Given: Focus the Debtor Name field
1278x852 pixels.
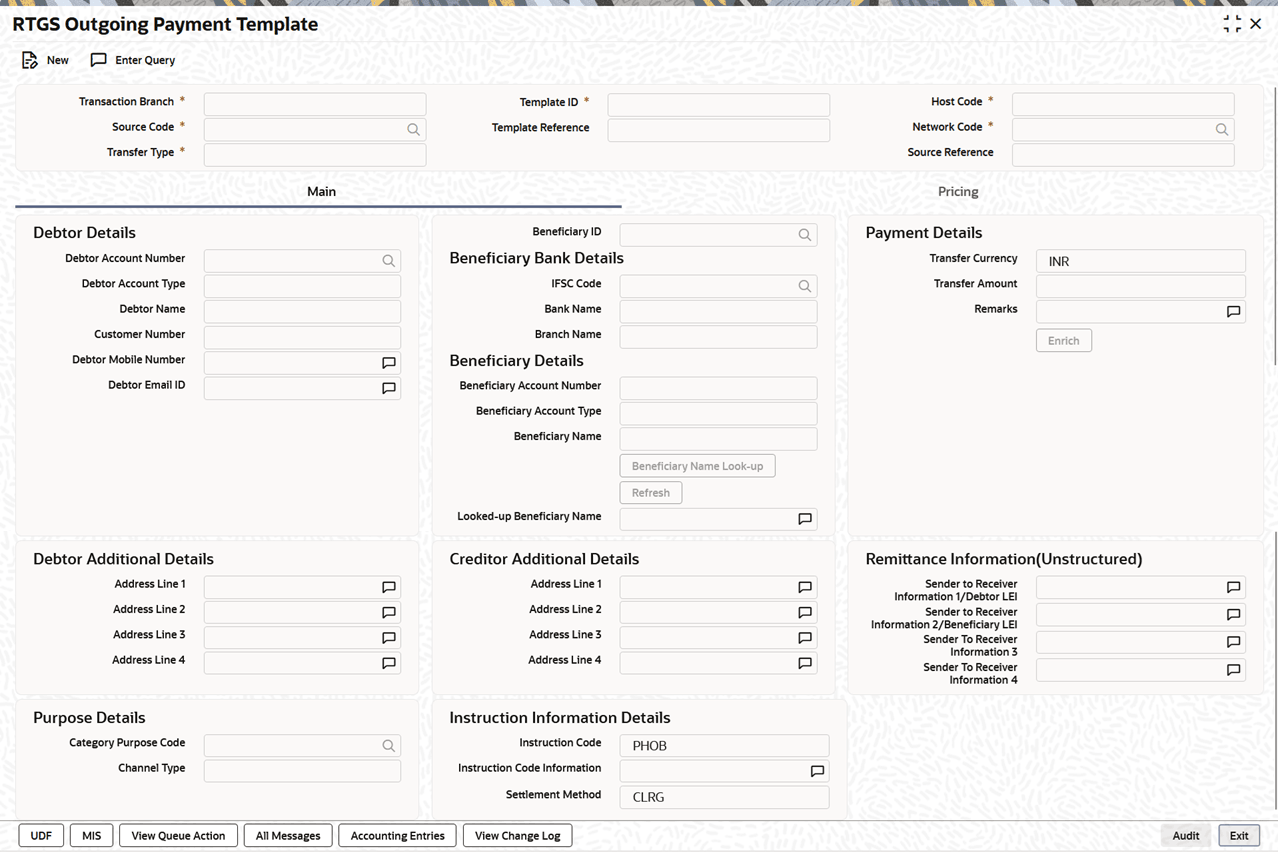Looking at the screenshot, I should [x=302, y=311].
